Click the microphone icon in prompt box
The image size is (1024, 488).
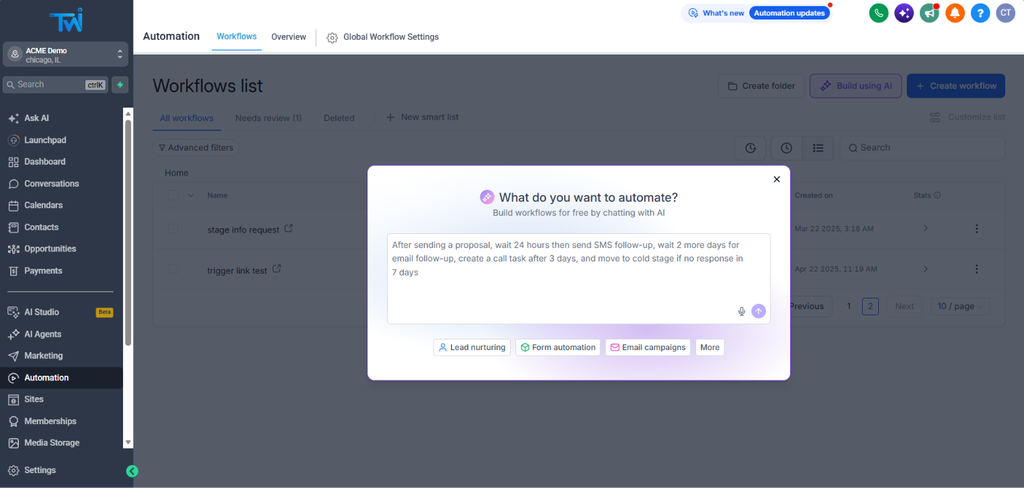tap(741, 312)
